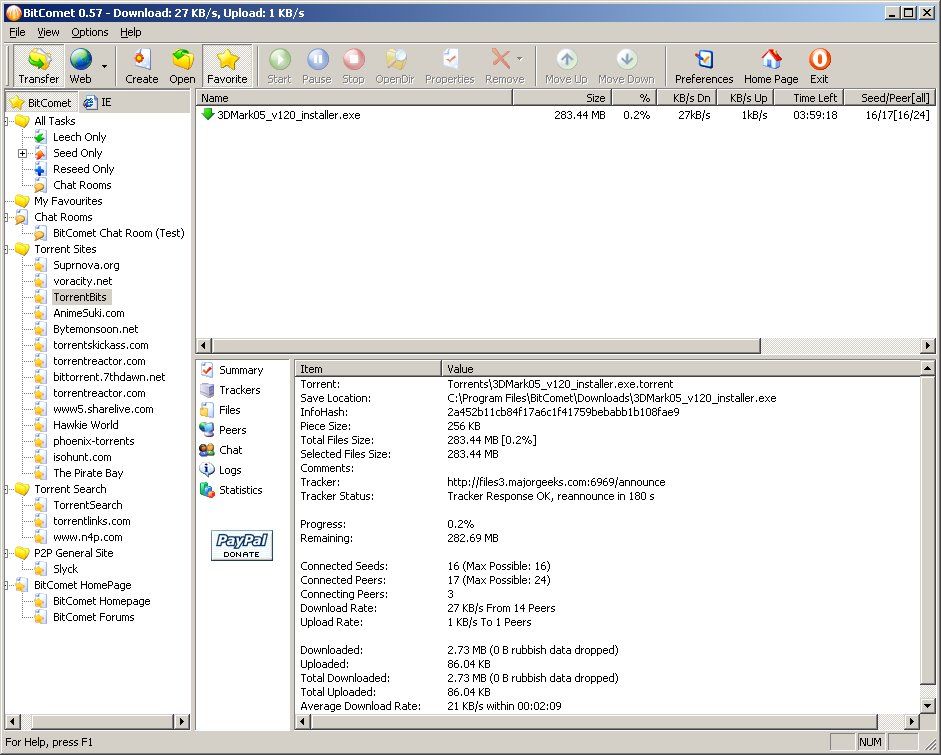The image size is (941, 755).
Task: Open the Trackers panel icon
Action: click(x=207, y=390)
